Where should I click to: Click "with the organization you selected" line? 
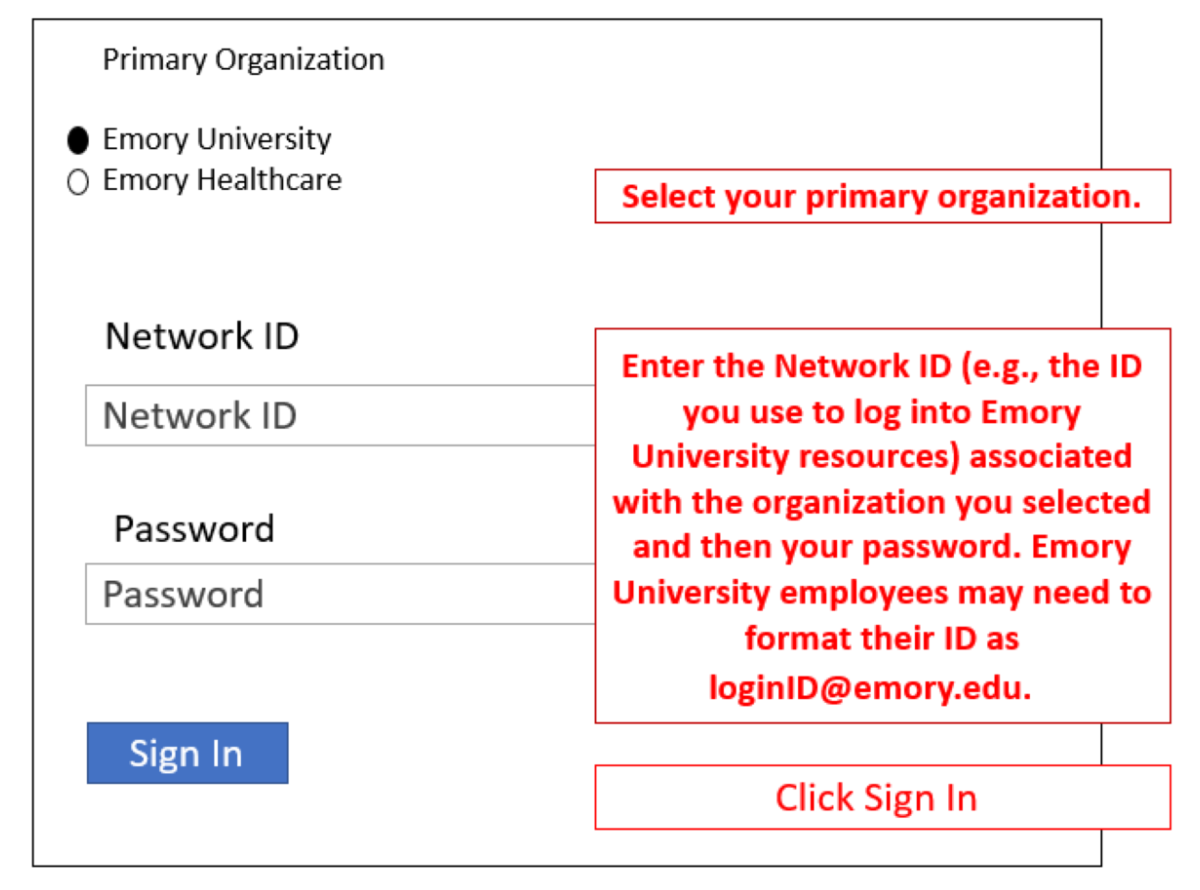point(881,502)
